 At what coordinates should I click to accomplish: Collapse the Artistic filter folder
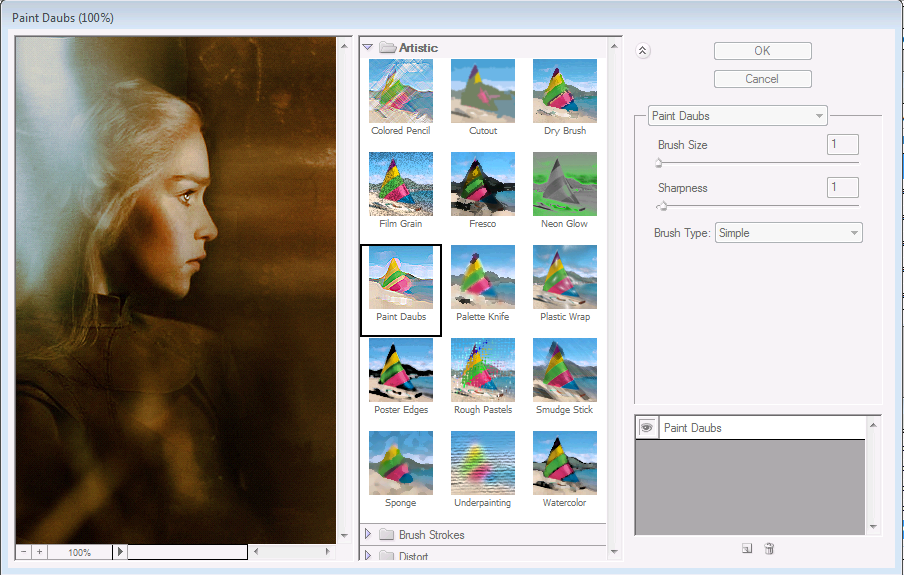367,47
